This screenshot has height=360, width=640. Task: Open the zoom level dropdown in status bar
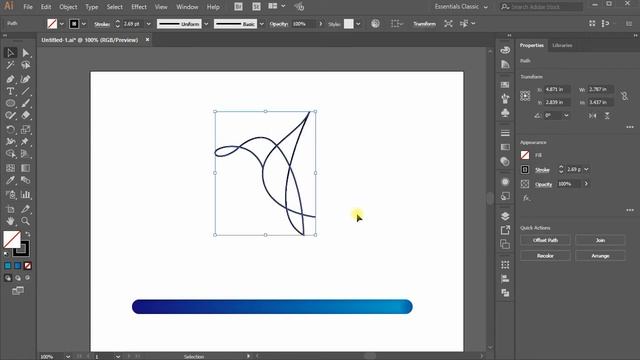click(68, 356)
